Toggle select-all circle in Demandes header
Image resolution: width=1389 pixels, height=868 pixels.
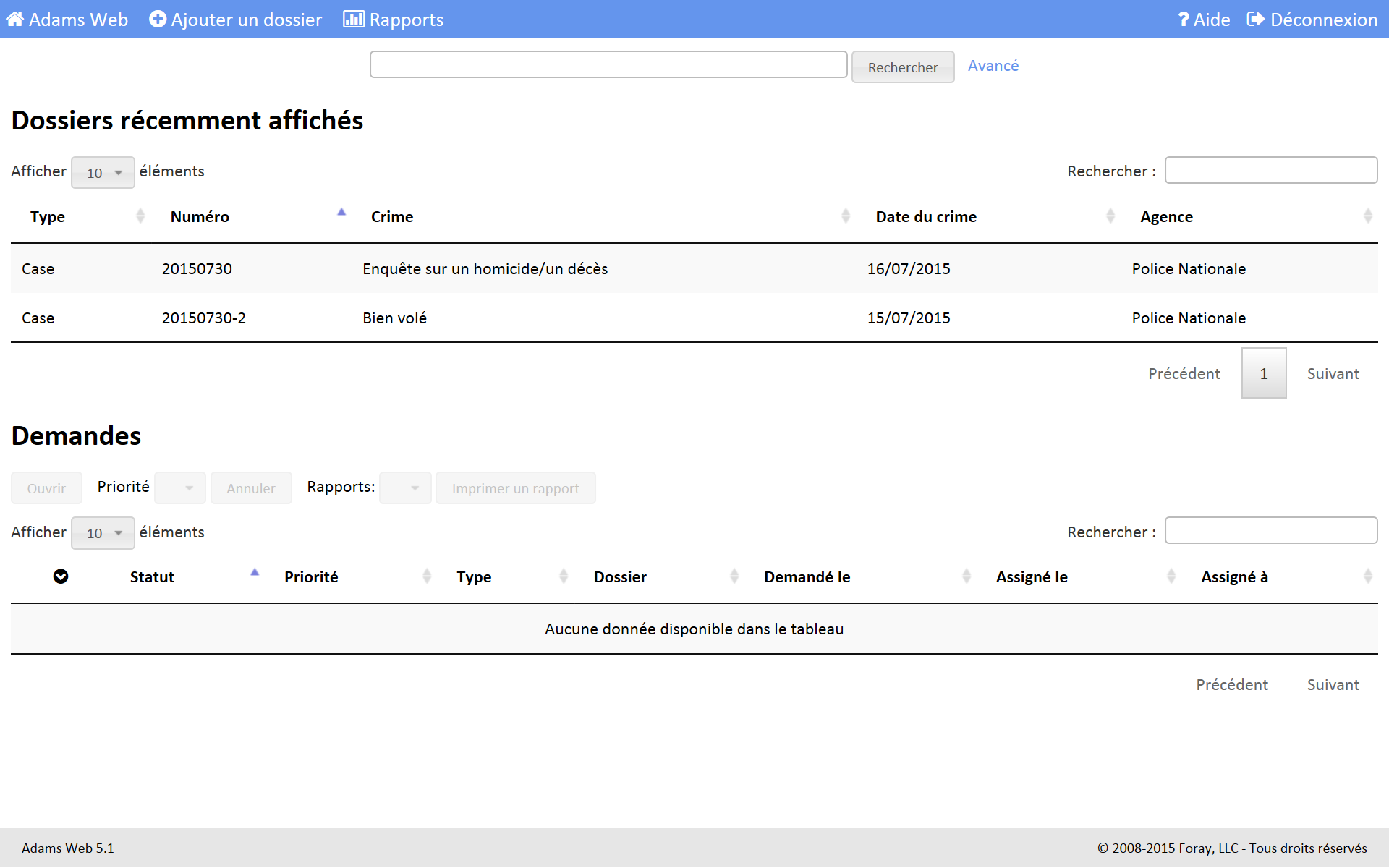(61, 576)
